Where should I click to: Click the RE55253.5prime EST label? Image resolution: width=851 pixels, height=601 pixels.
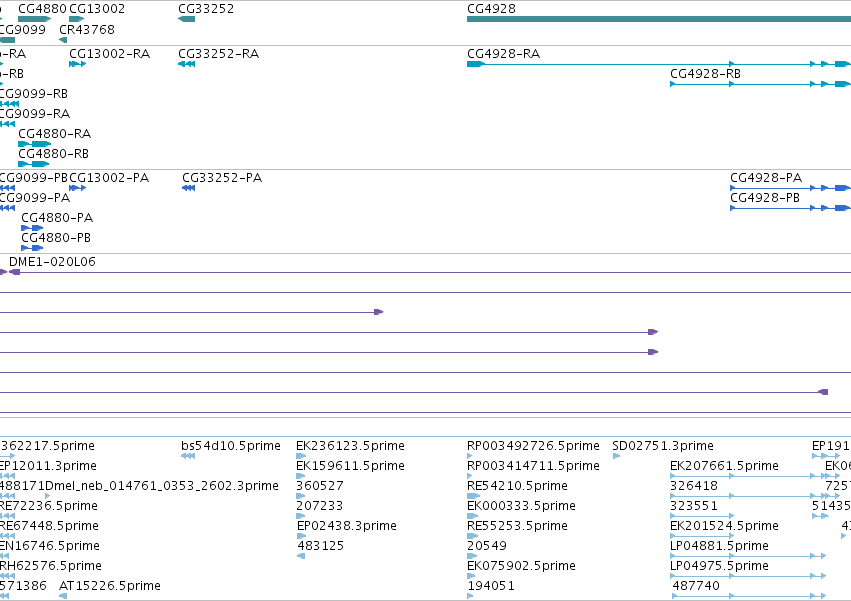[517, 526]
